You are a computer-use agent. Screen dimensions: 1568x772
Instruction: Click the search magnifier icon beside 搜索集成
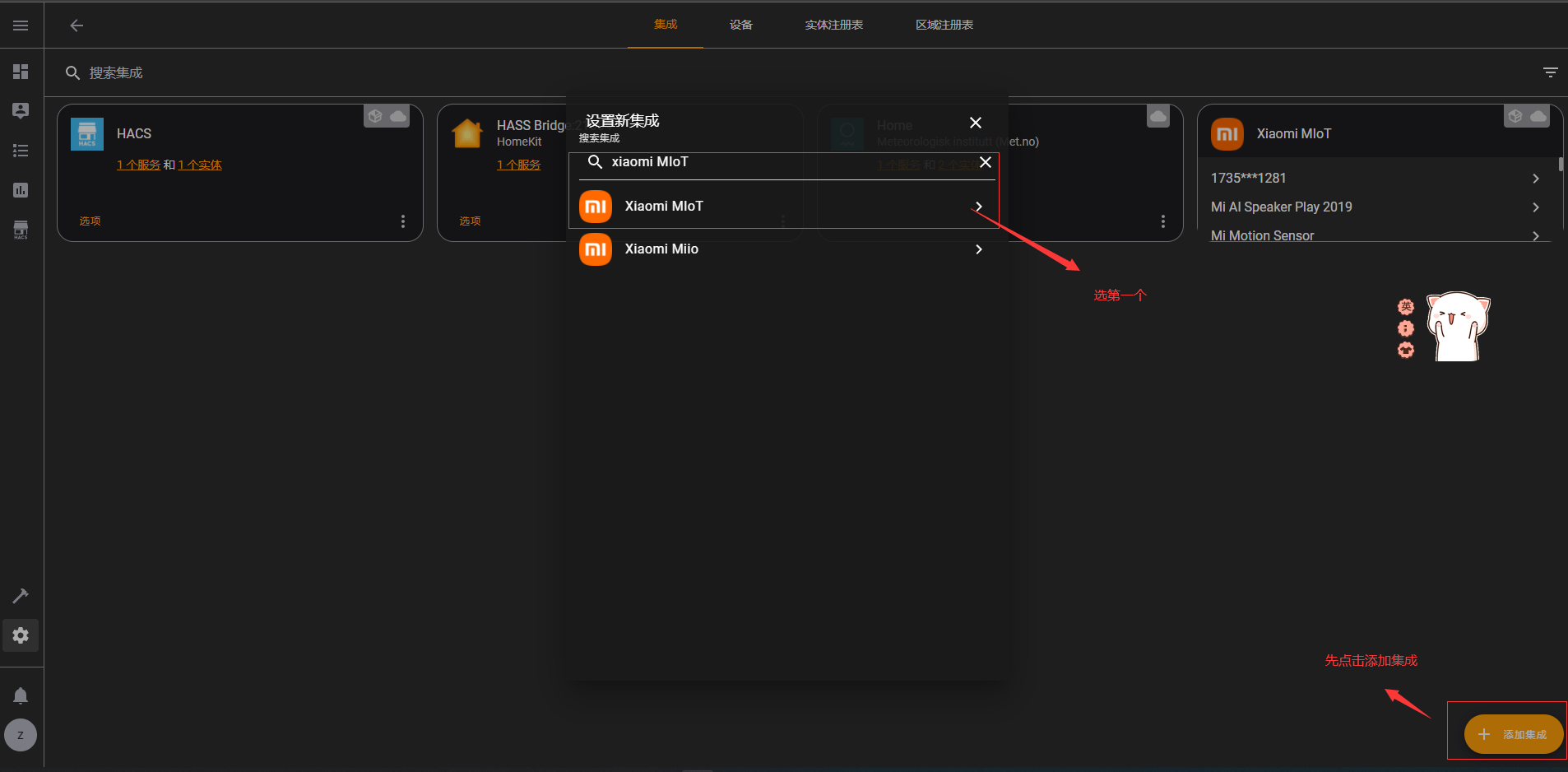[x=72, y=73]
